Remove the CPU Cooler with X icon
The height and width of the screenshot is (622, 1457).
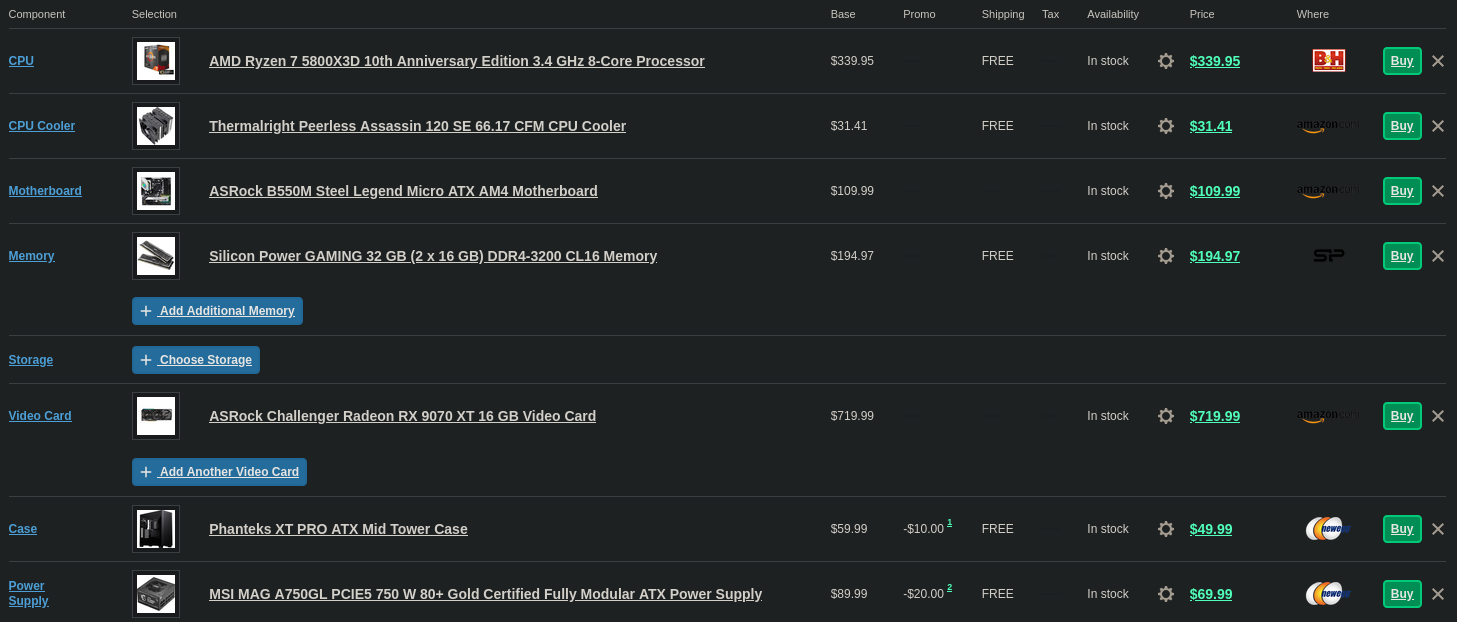coord(1438,126)
